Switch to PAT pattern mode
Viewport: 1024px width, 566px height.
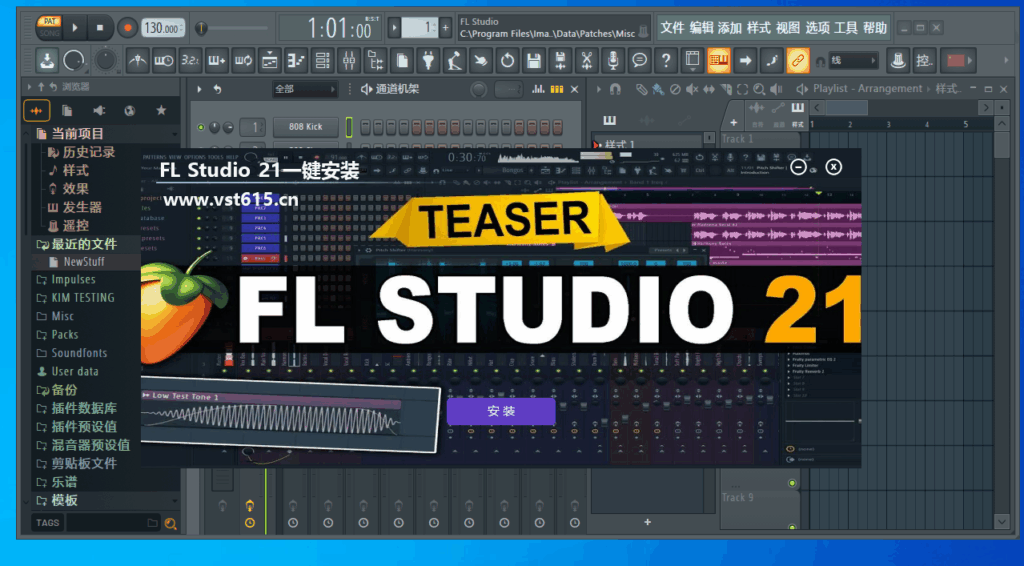50,22
